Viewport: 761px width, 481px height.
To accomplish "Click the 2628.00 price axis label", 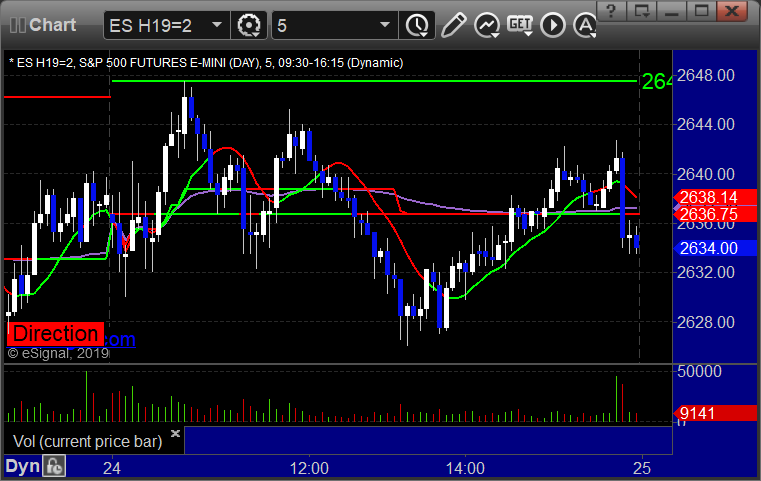I will 706,322.
